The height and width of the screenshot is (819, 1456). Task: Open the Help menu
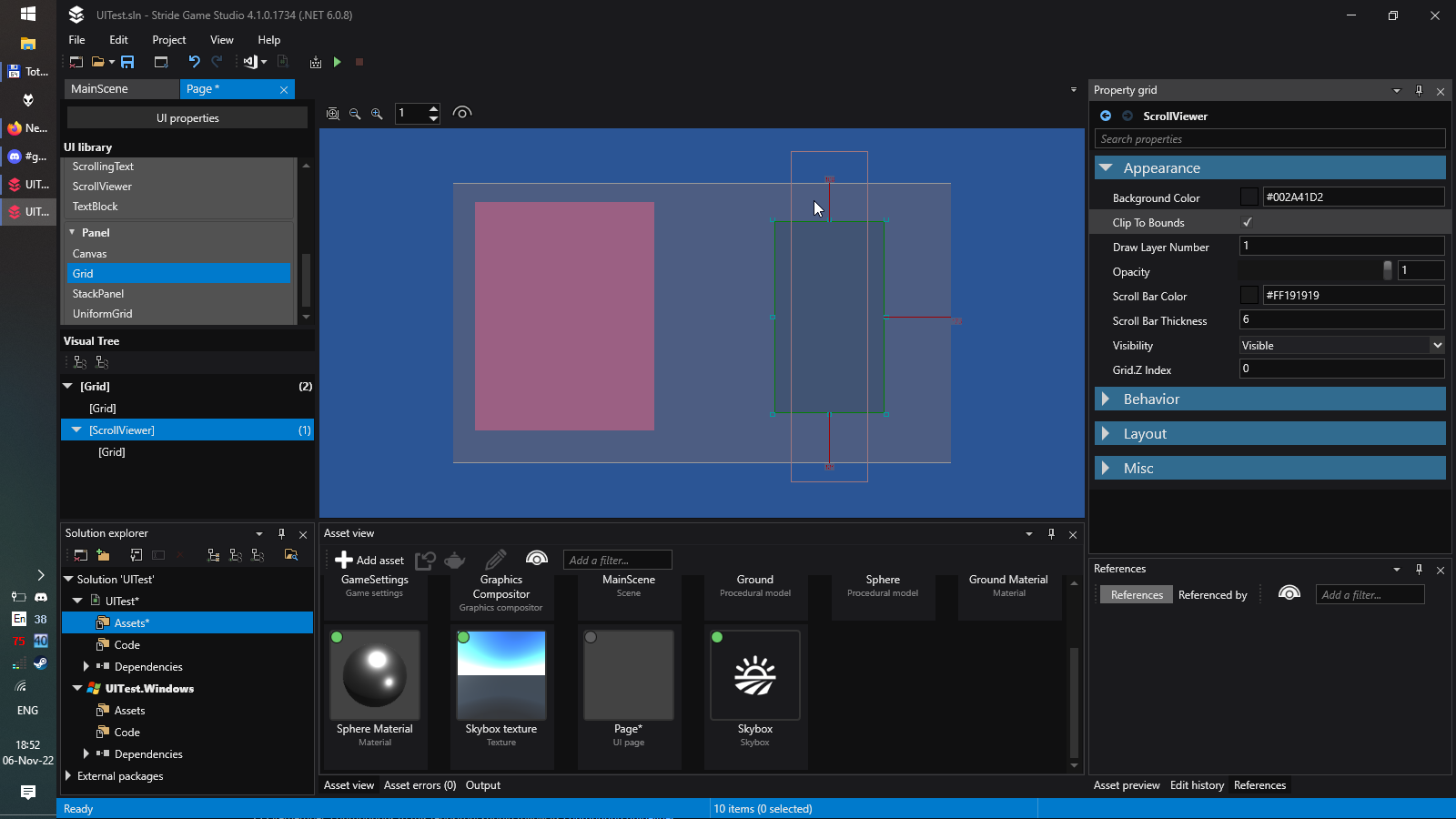click(x=268, y=40)
